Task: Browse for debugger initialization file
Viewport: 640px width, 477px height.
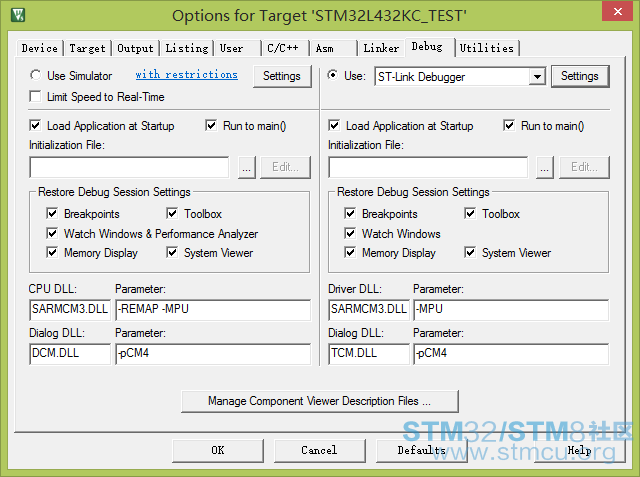Action: (x=544, y=167)
